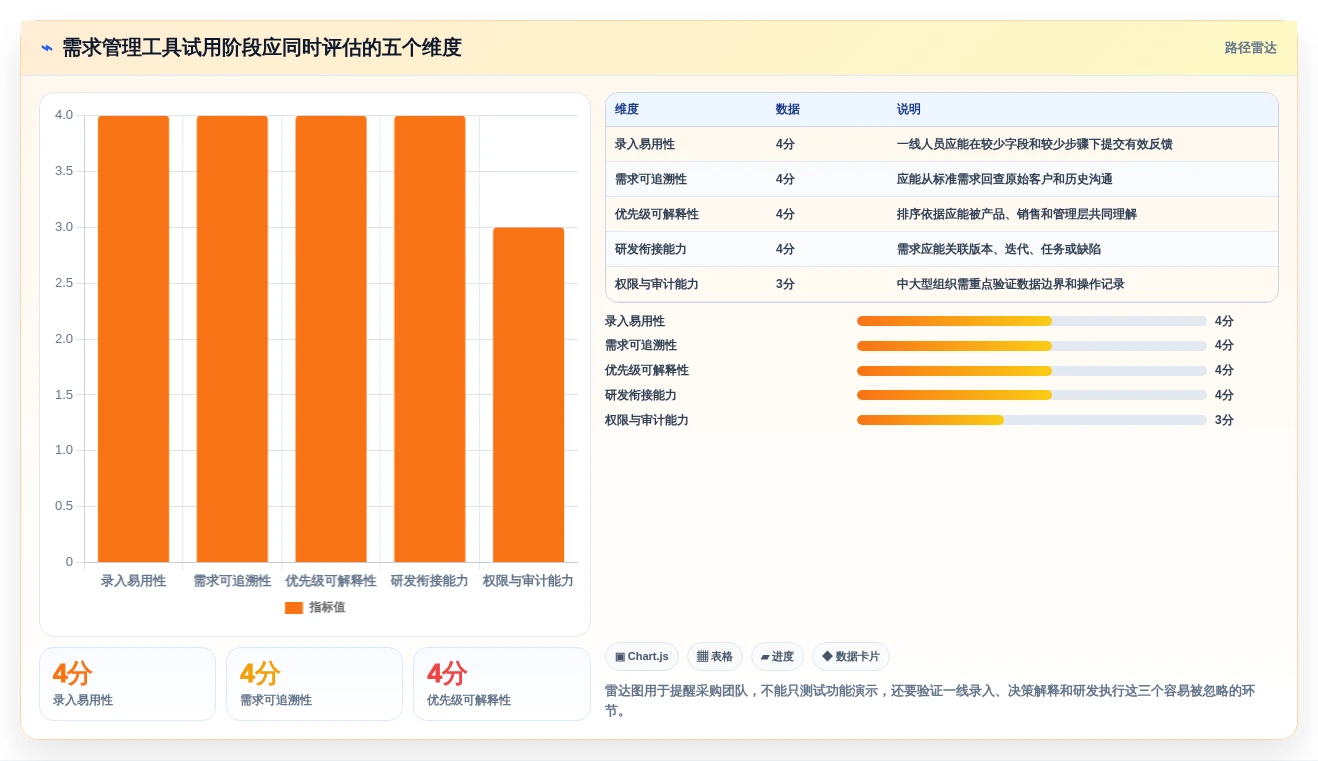Click the 路径雷达 label in header
The image size is (1318, 761).
pos(1250,48)
